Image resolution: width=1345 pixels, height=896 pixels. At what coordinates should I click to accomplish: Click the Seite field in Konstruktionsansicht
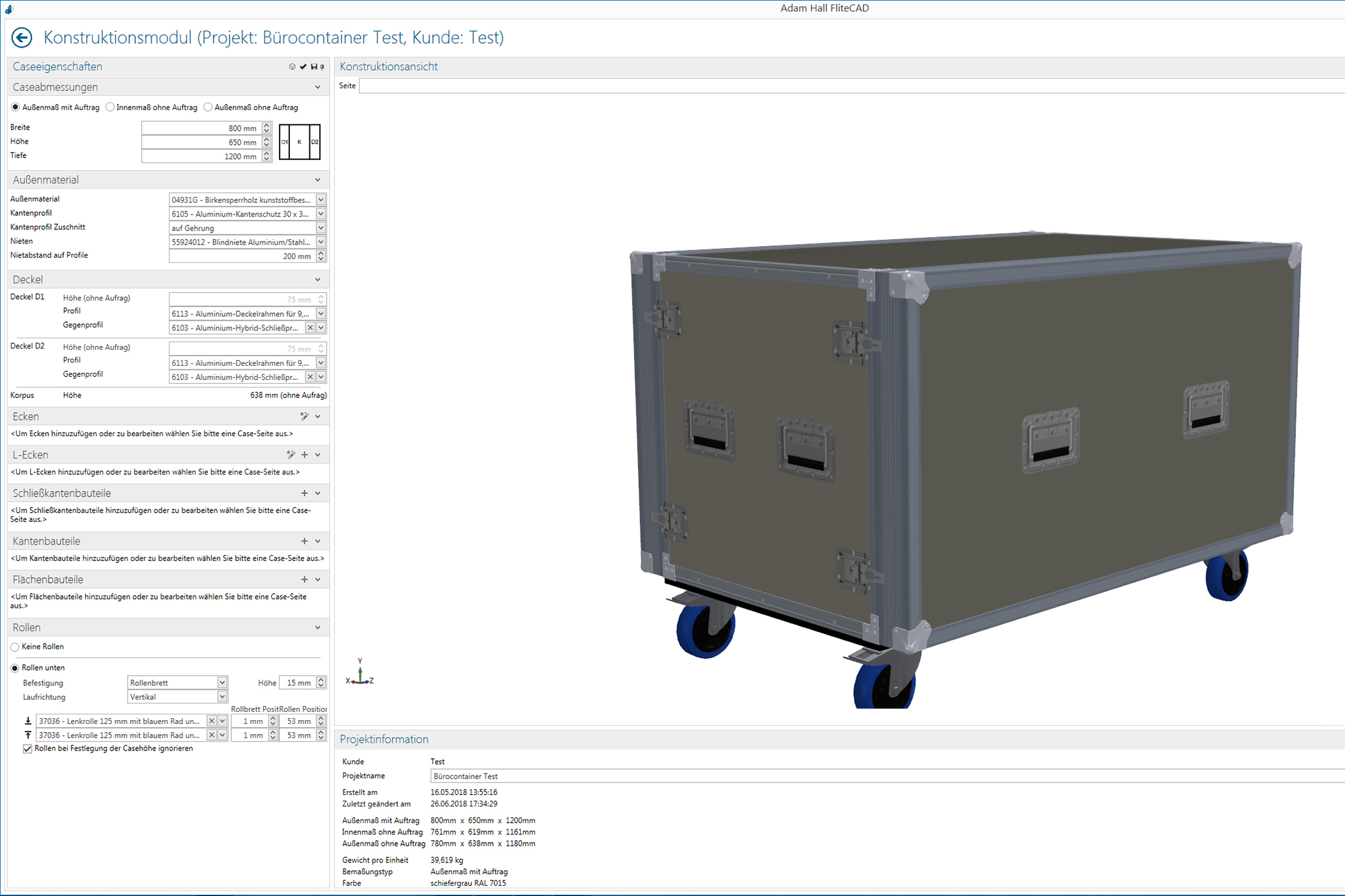tap(852, 86)
